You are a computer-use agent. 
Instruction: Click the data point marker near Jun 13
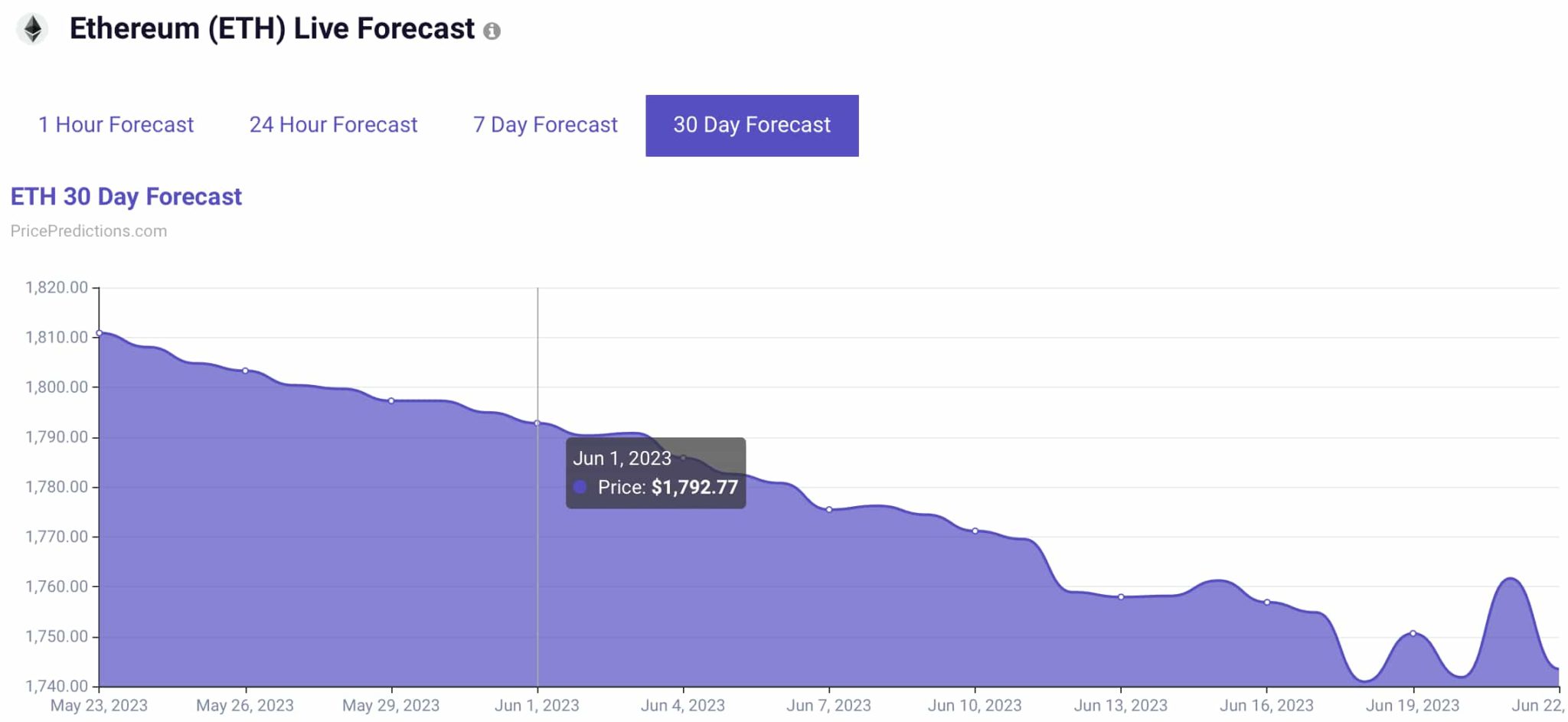1122,596
